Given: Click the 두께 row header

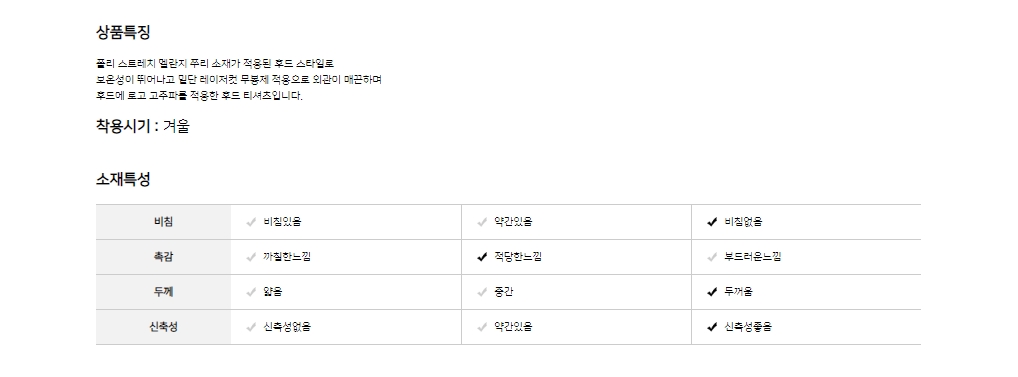Looking at the screenshot, I should point(164,292).
